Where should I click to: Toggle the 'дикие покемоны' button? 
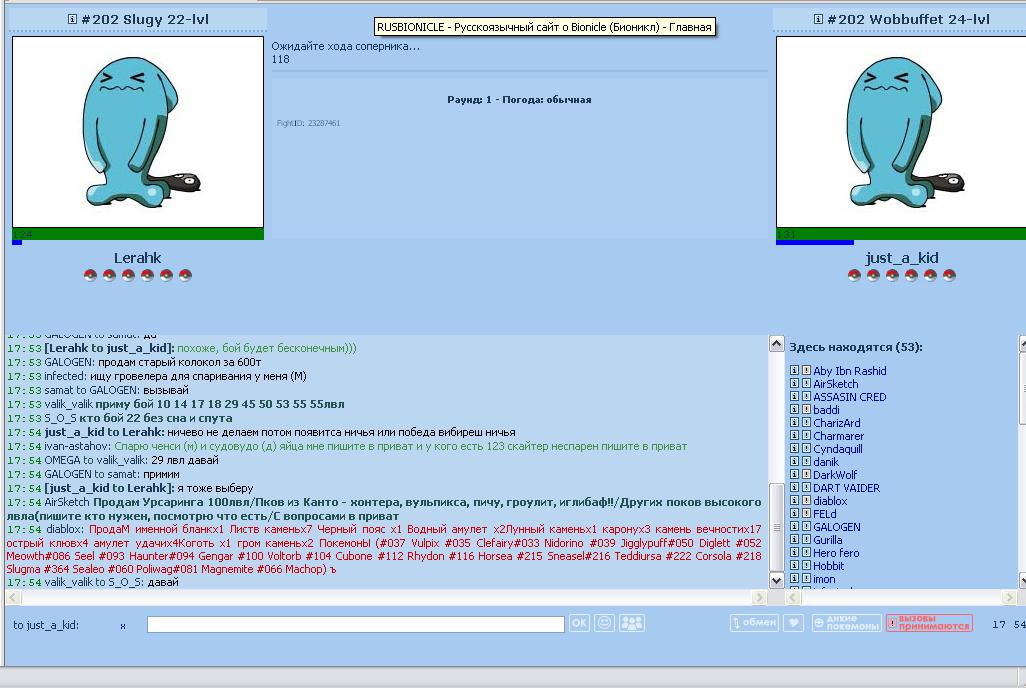847,623
